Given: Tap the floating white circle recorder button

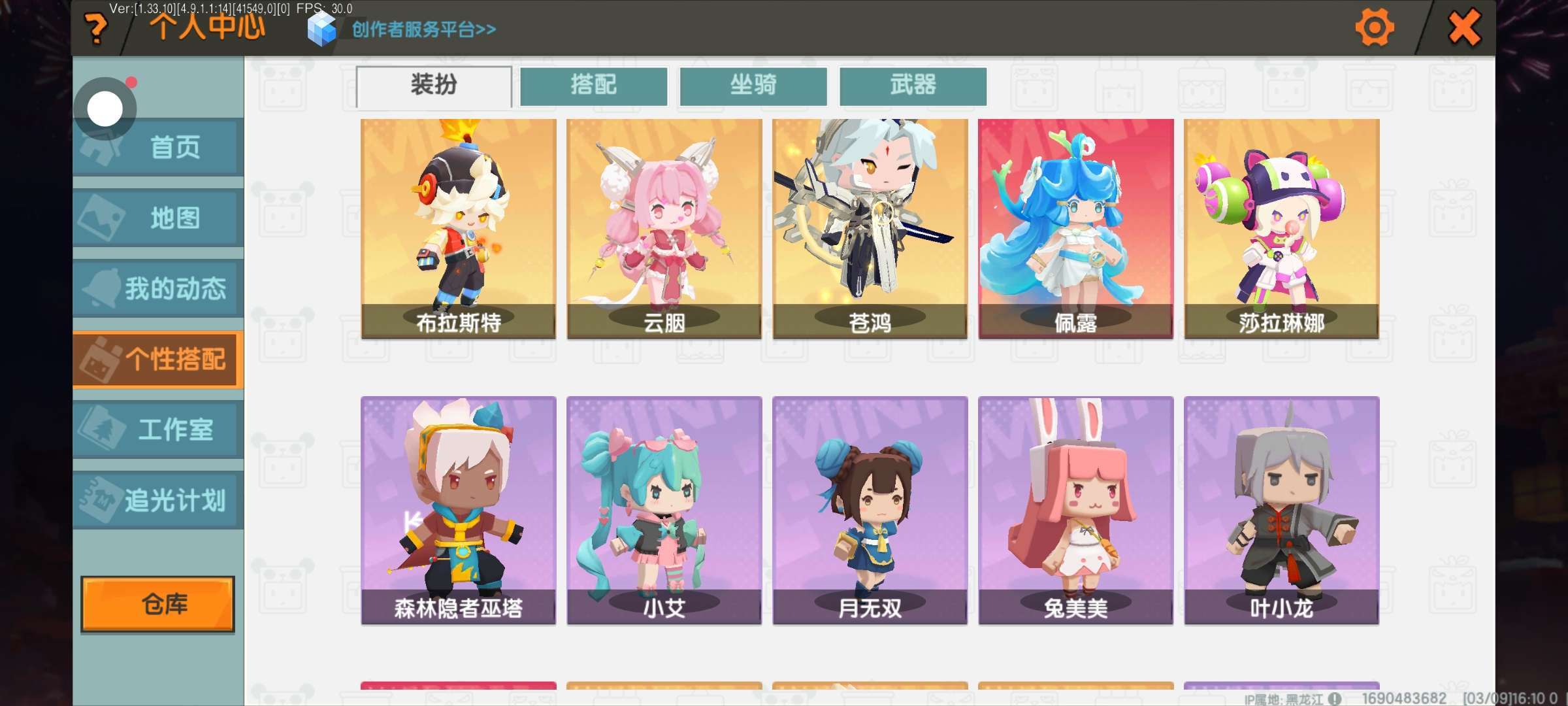Looking at the screenshot, I should [x=105, y=109].
